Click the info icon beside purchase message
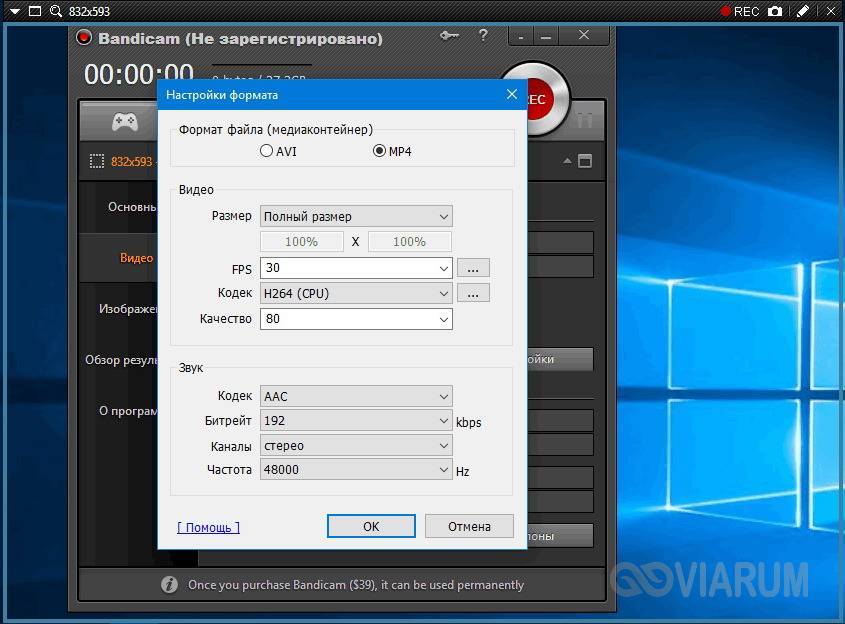The width and height of the screenshot is (845, 624). pos(169,585)
